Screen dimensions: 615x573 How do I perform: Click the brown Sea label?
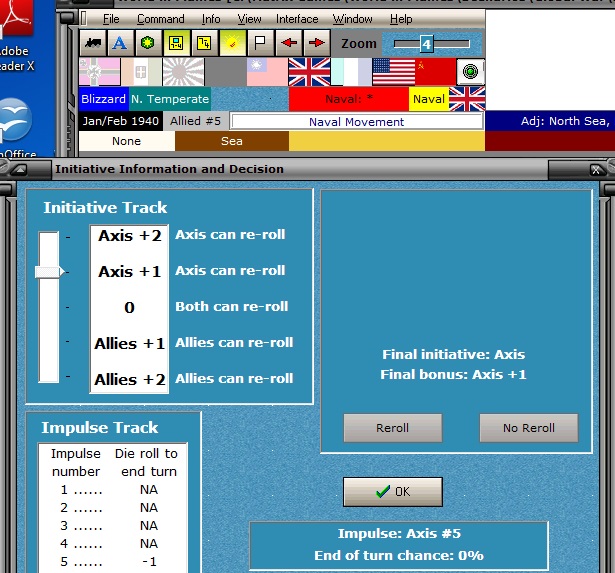point(232,141)
